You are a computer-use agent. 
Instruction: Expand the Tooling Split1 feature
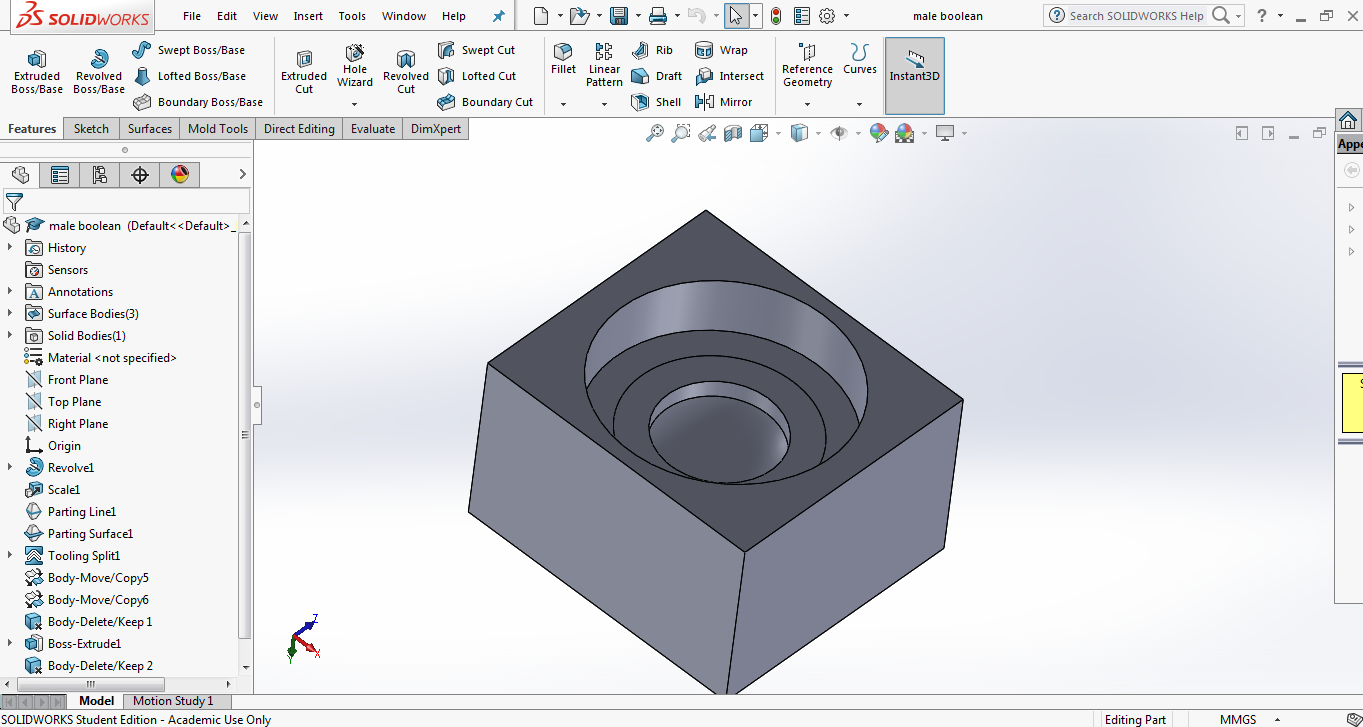[x=10, y=555]
